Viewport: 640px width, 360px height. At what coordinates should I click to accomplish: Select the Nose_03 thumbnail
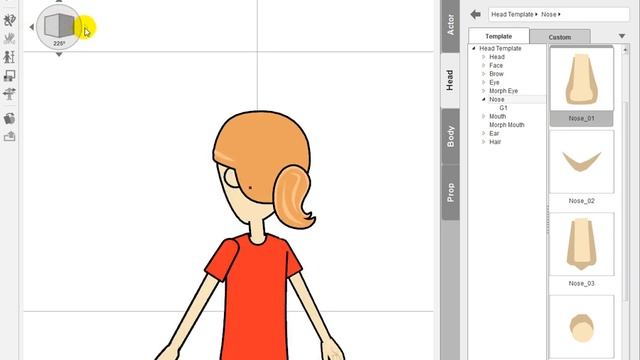(x=582, y=244)
